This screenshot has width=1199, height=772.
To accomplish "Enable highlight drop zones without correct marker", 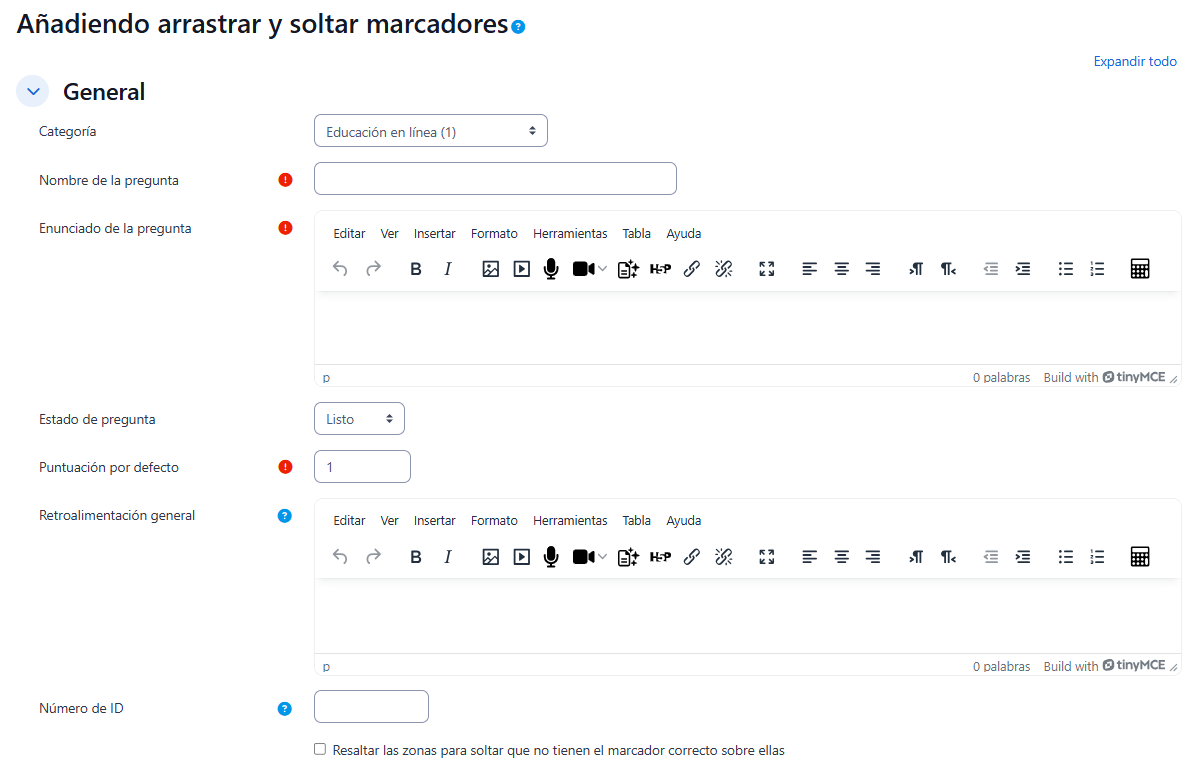I will pyautogui.click(x=320, y=749).
